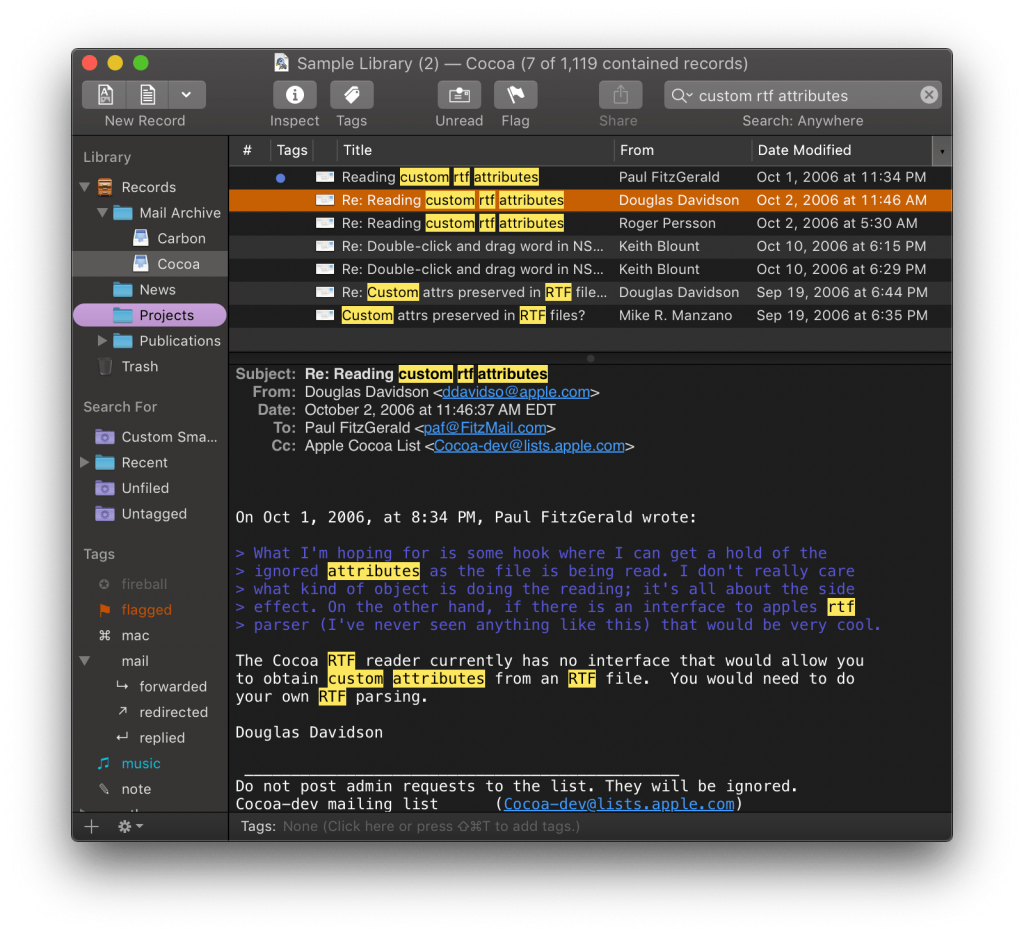This screenshot has width=1024, height=936.
Task: Select 'Re: Custom attrs preserved in RTF' message
Action: [590, 293]
